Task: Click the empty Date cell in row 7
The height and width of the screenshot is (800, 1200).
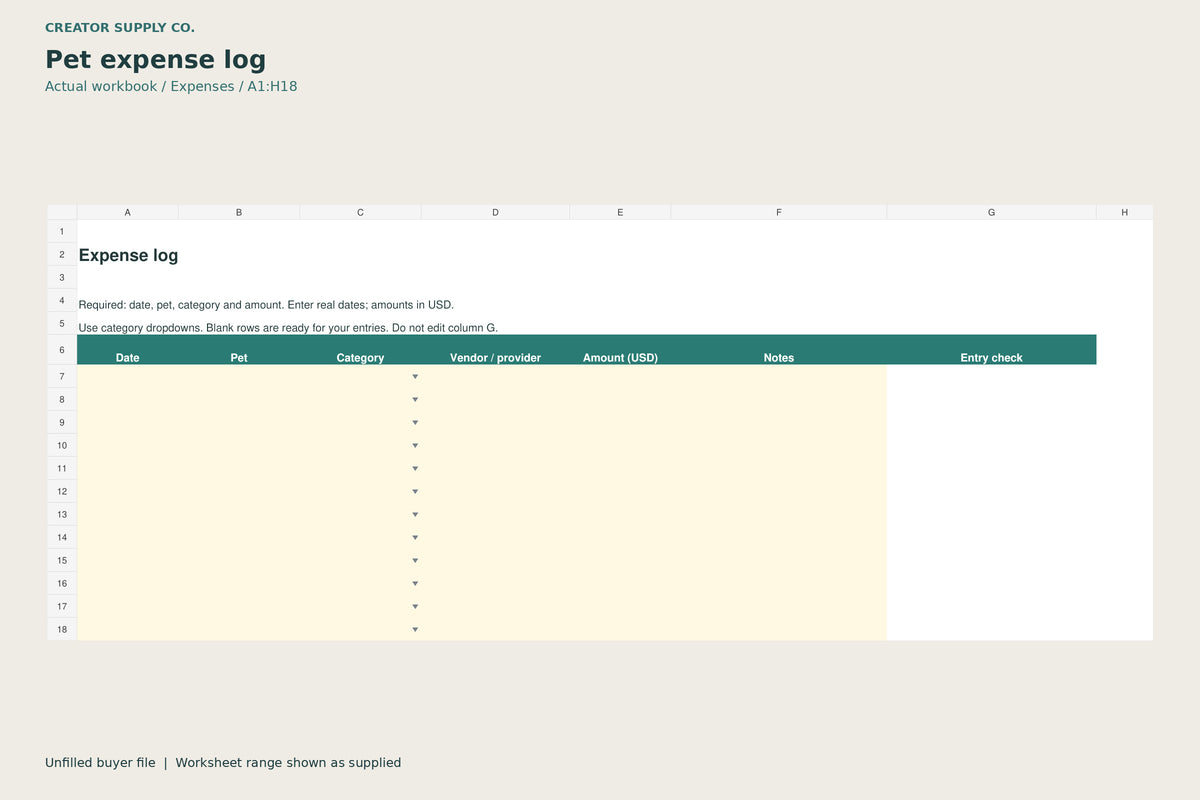Action: [128, 376]
